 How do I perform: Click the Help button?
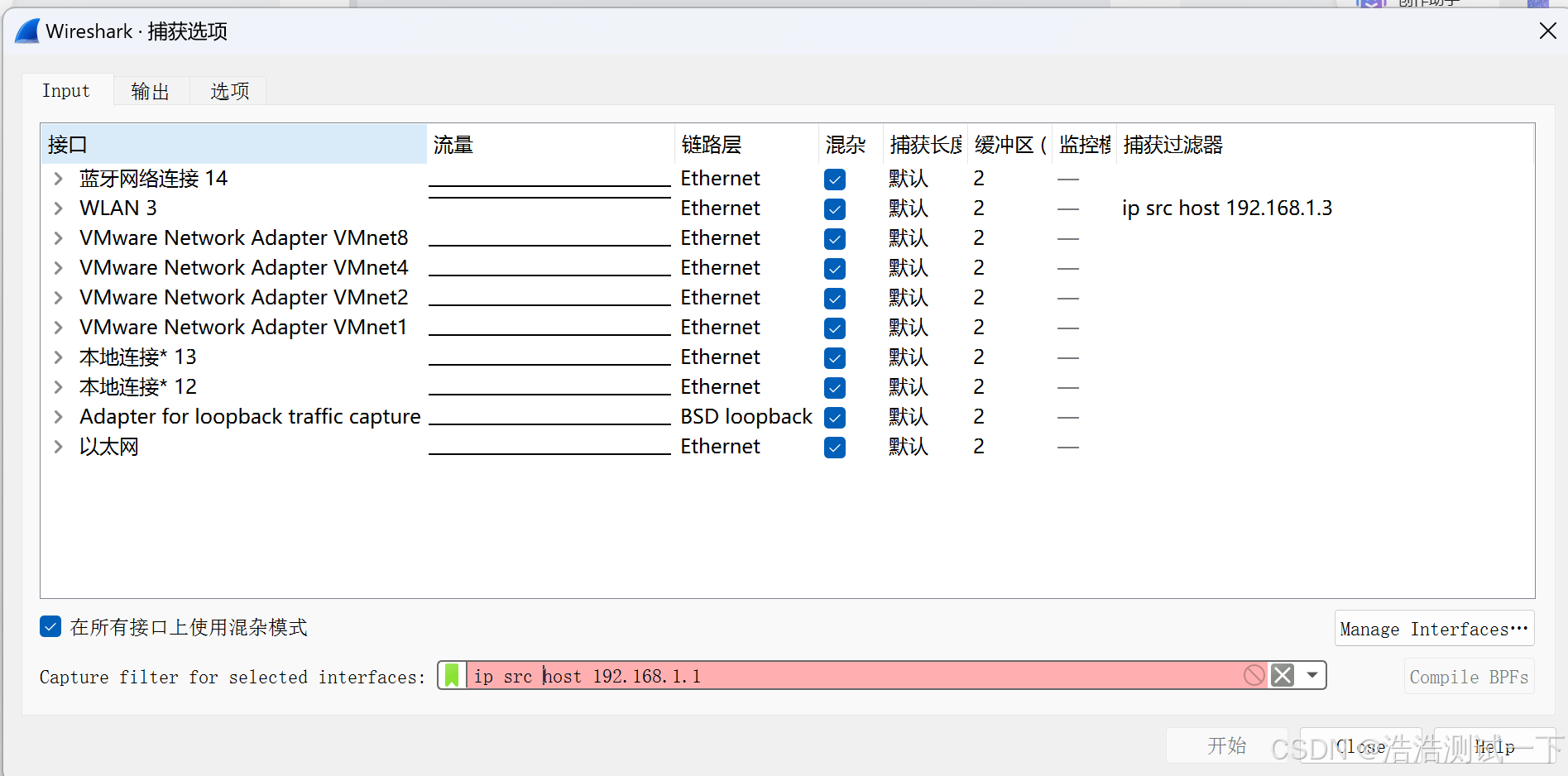click(x=1494, y=745)
